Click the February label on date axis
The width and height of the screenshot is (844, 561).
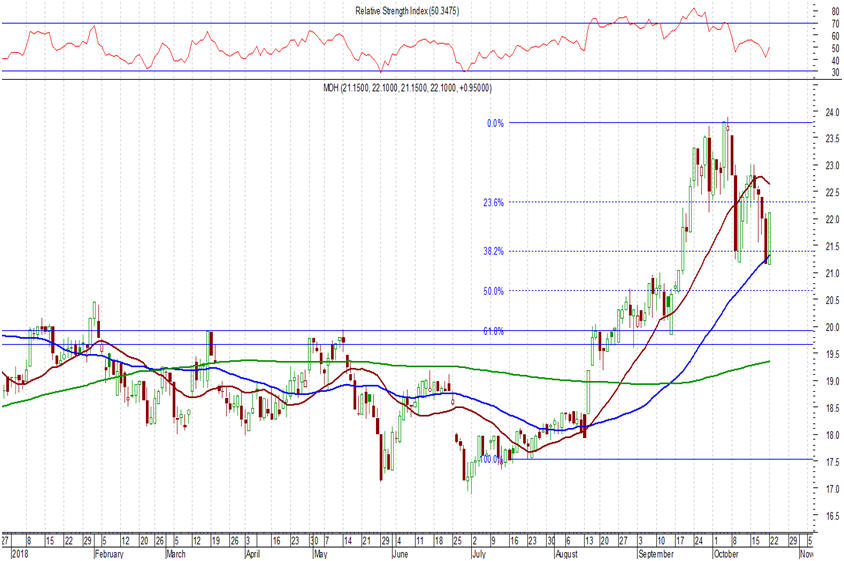pyautogui.click(x=111, y=552)
